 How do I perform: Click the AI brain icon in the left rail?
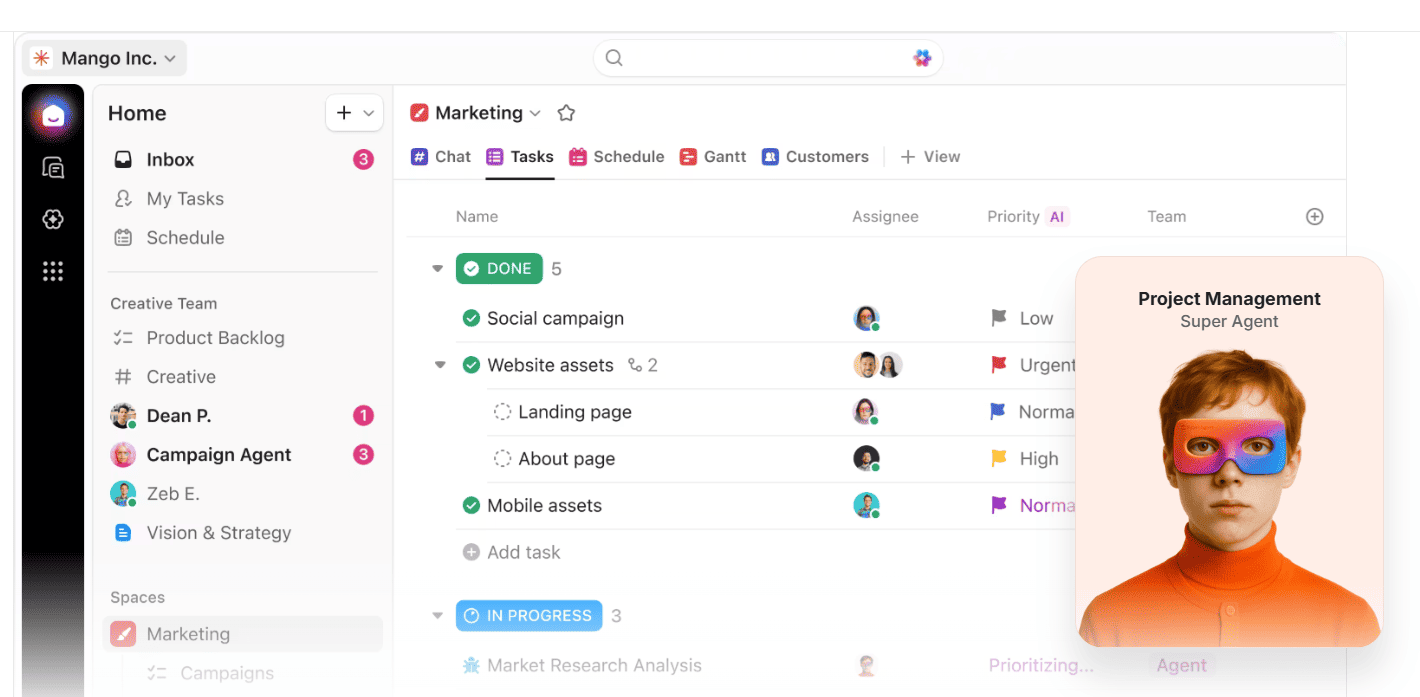(x=53, y=219)
